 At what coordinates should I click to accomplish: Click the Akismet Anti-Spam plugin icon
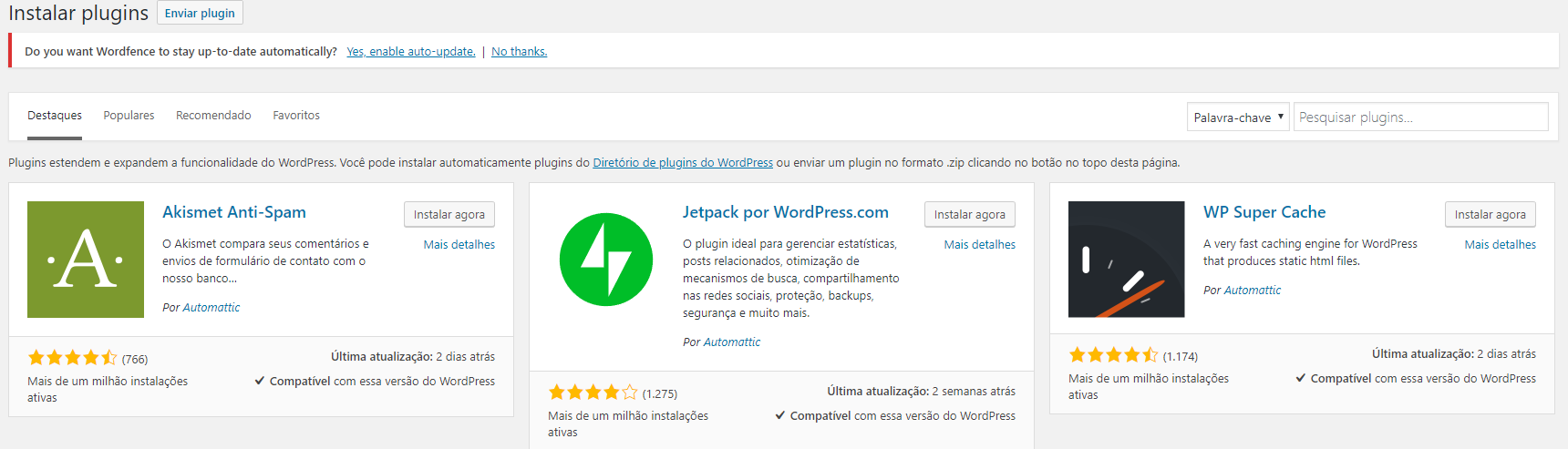click(x=86, y=260)
